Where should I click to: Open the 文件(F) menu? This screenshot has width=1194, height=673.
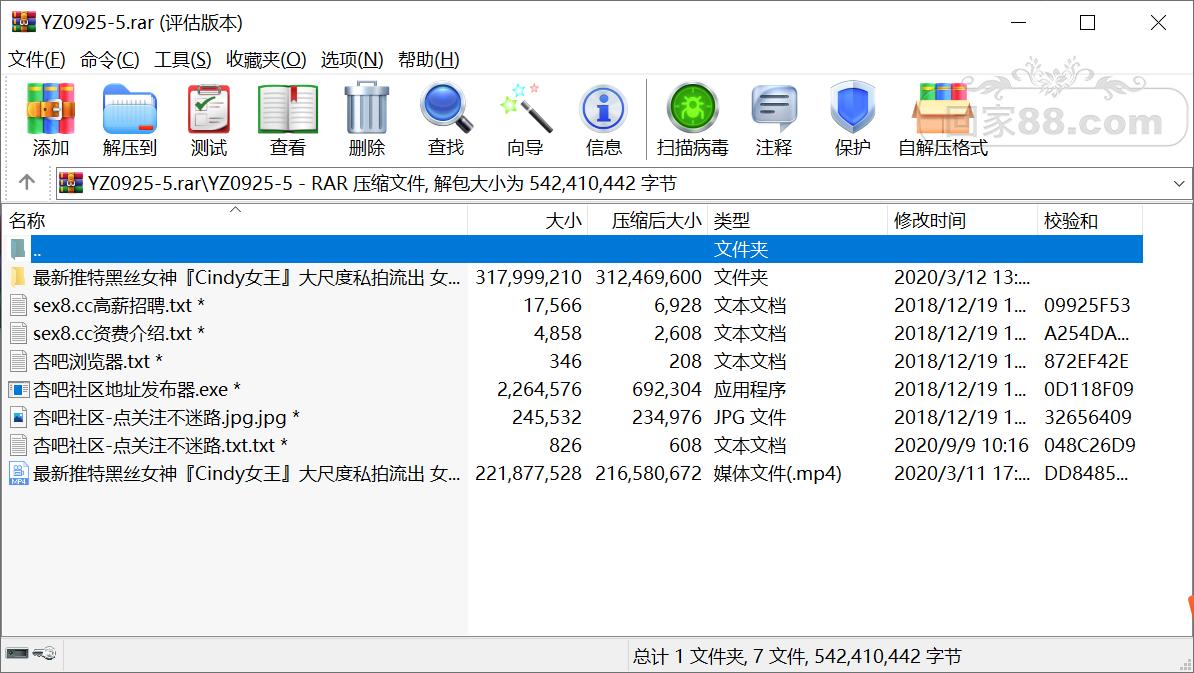click(37, 59)
